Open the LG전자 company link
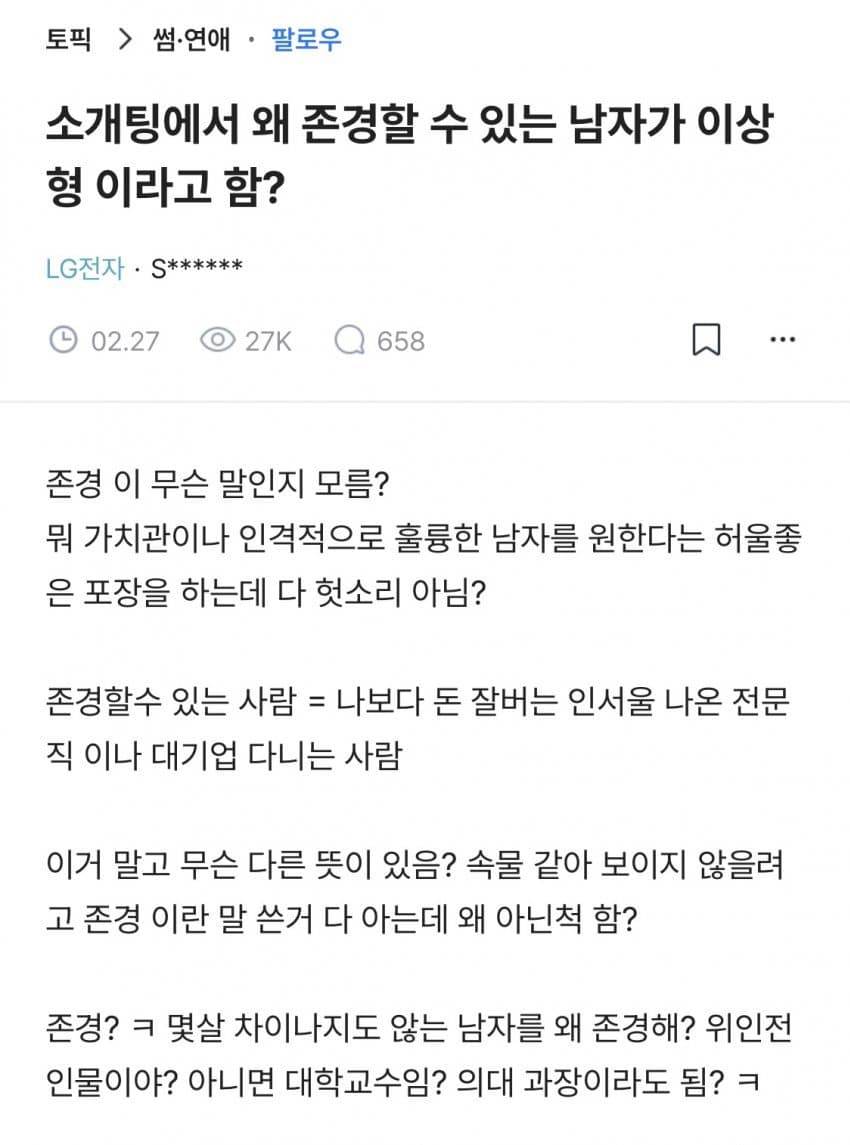Viewport: 850px width, 1145px height. coord(85,268)
